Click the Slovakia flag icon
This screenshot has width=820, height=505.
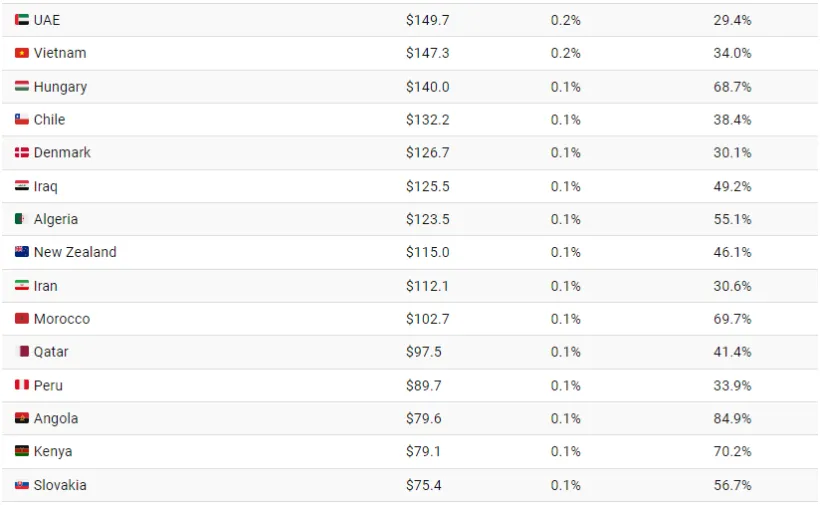pyautogui.click(x=21, y=485)
